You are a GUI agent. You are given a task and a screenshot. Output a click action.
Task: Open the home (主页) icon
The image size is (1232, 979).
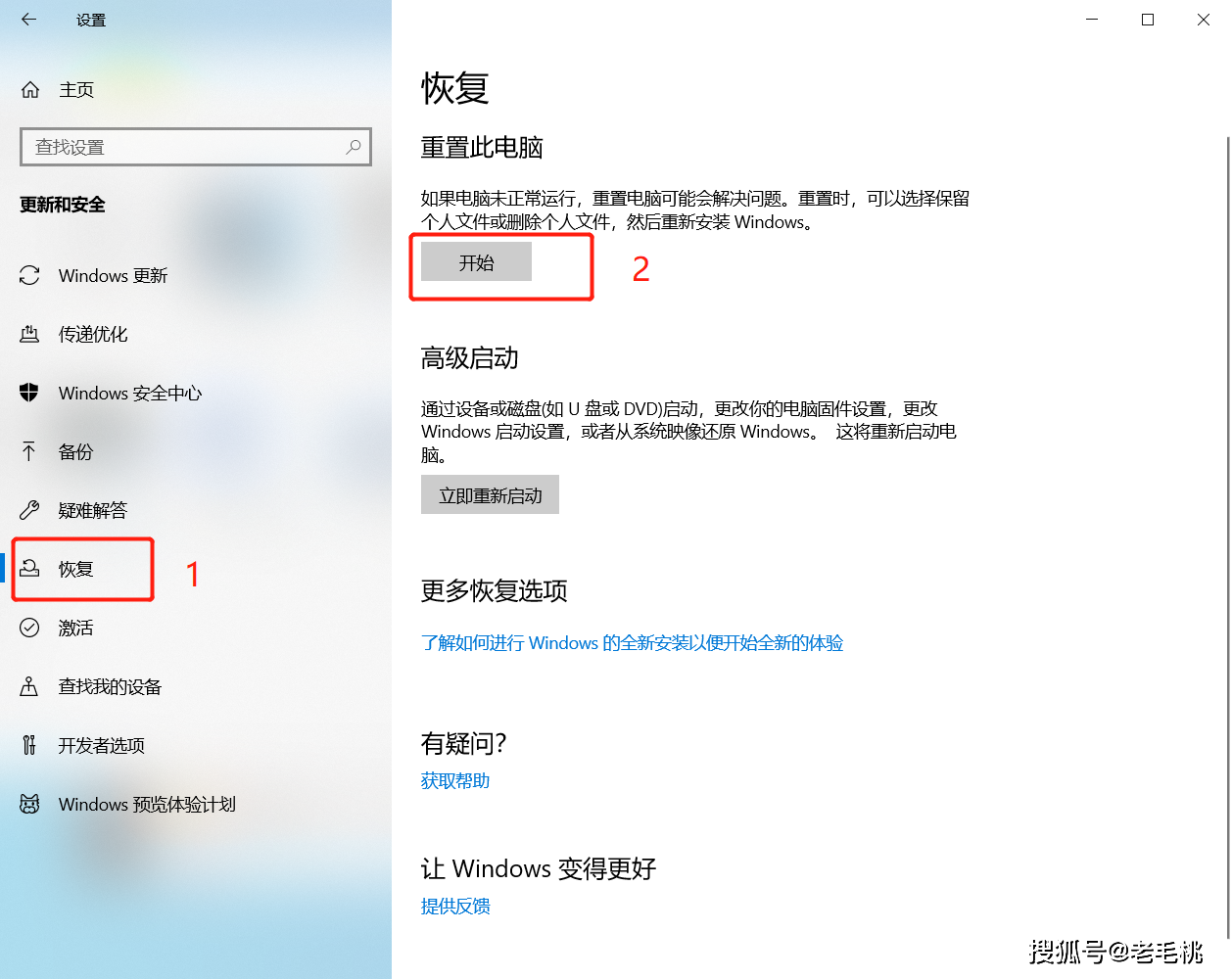pos(30,90)
